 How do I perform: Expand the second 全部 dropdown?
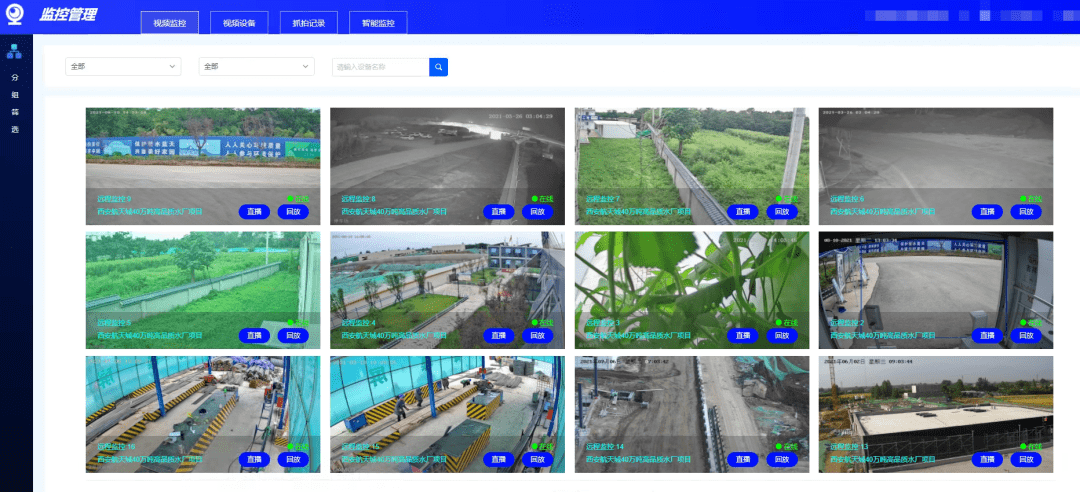[257, 67]
